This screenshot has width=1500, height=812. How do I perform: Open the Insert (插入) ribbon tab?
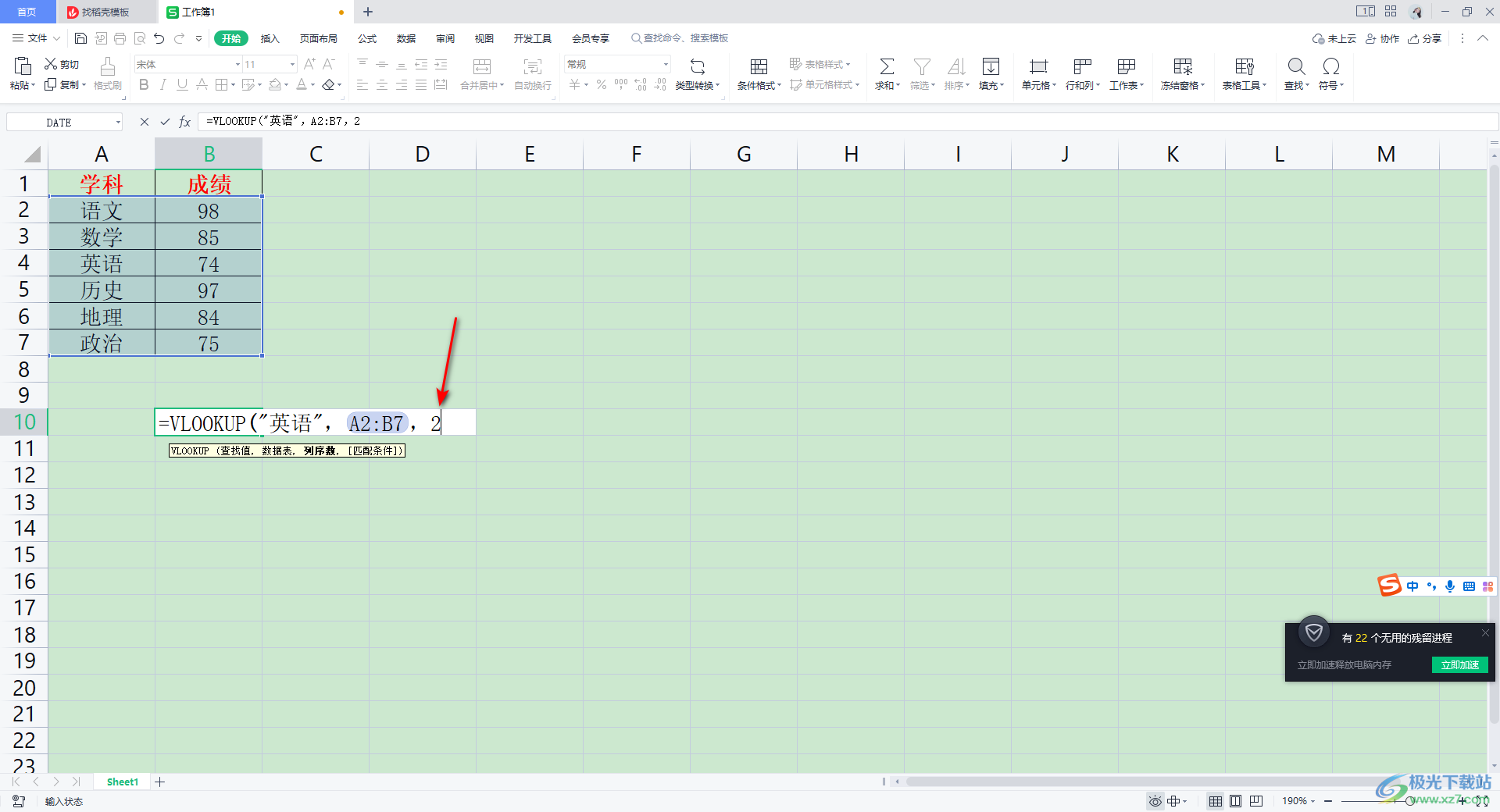[270, 38]
